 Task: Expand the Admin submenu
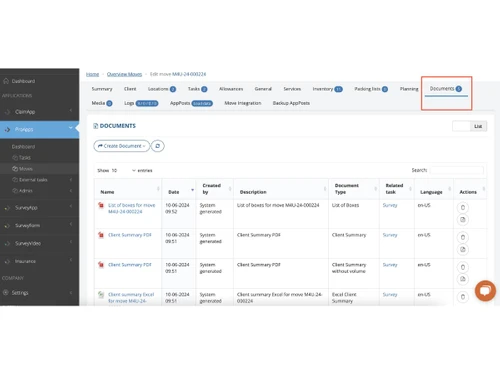[71, 191]
